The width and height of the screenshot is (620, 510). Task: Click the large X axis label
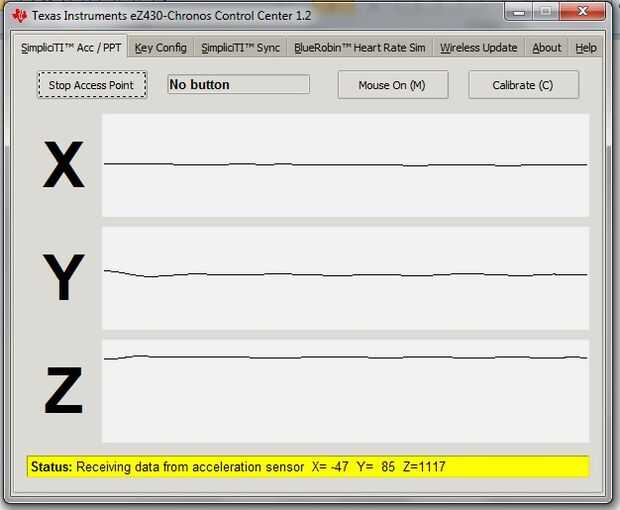point(63,164)
